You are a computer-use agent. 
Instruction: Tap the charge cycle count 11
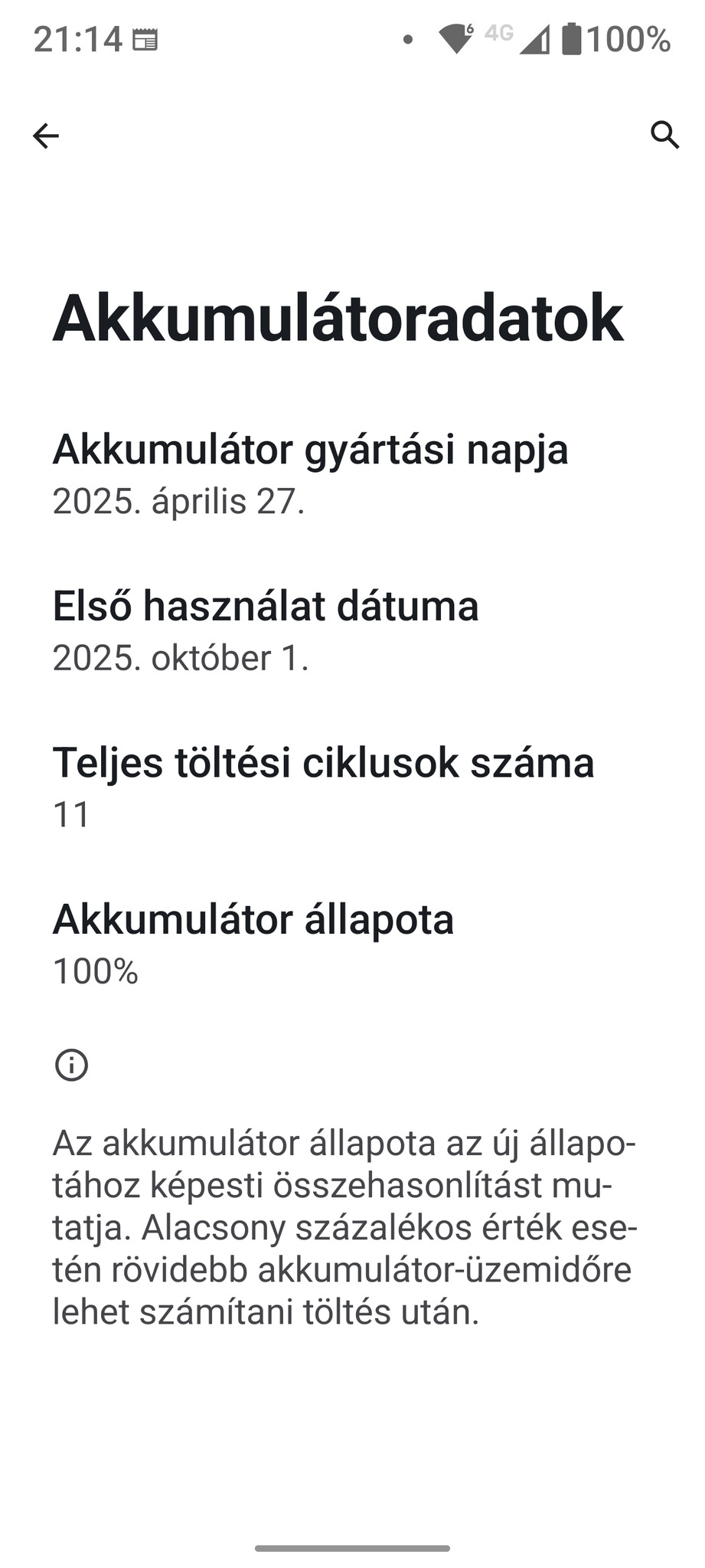click(x=71, y=814)
